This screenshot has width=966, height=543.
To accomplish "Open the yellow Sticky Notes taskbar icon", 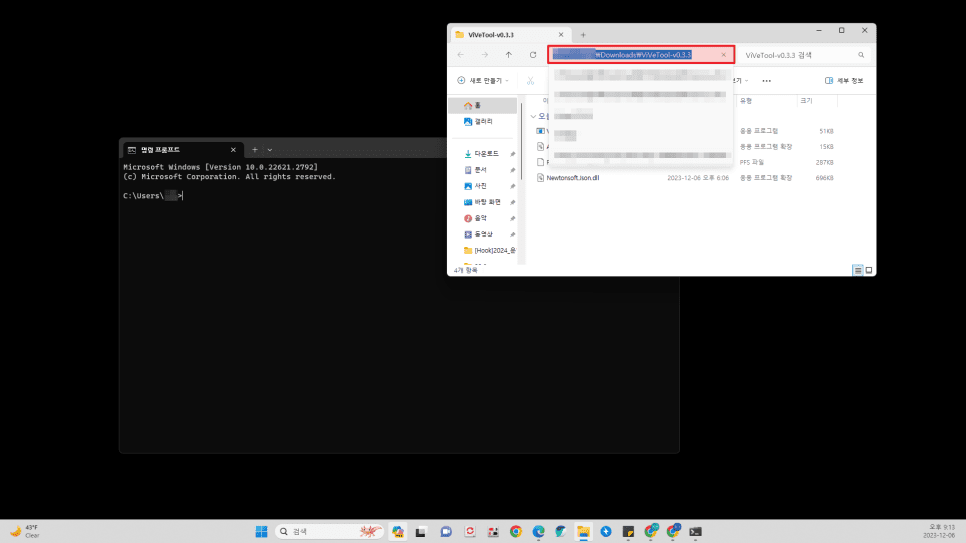I will point(628,531).
